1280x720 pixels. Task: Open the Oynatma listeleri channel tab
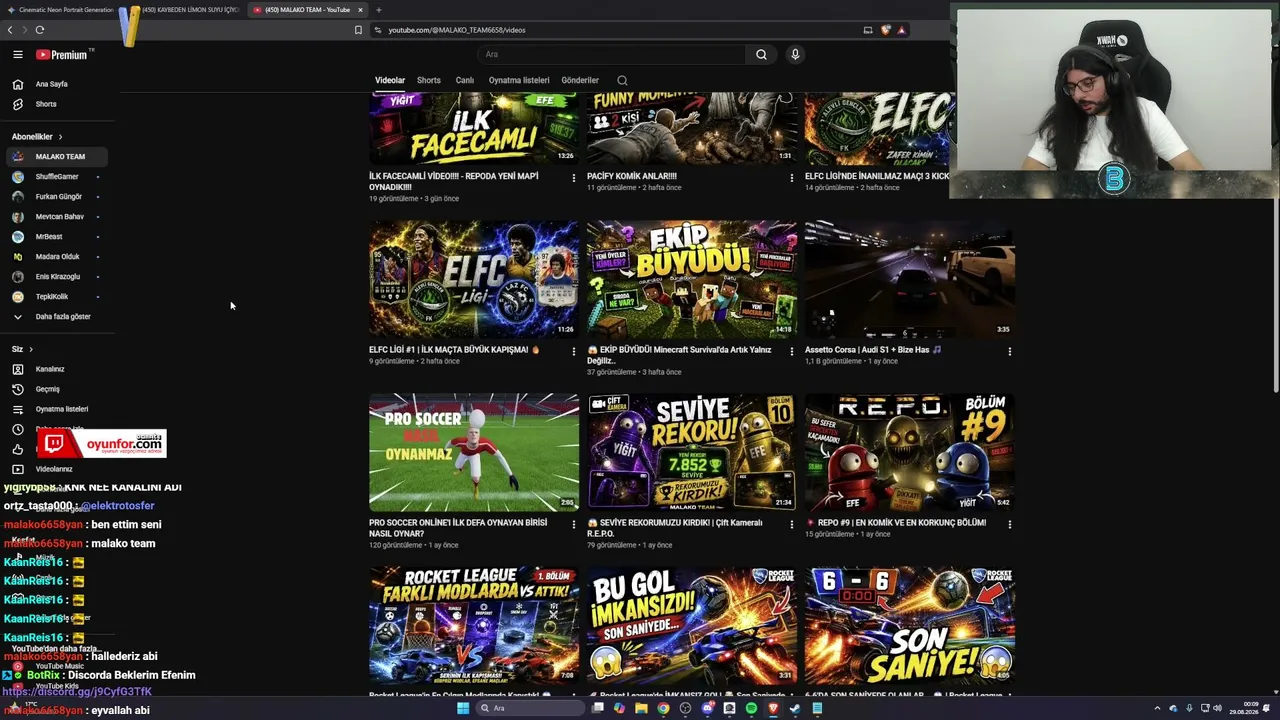pos(519,80)
